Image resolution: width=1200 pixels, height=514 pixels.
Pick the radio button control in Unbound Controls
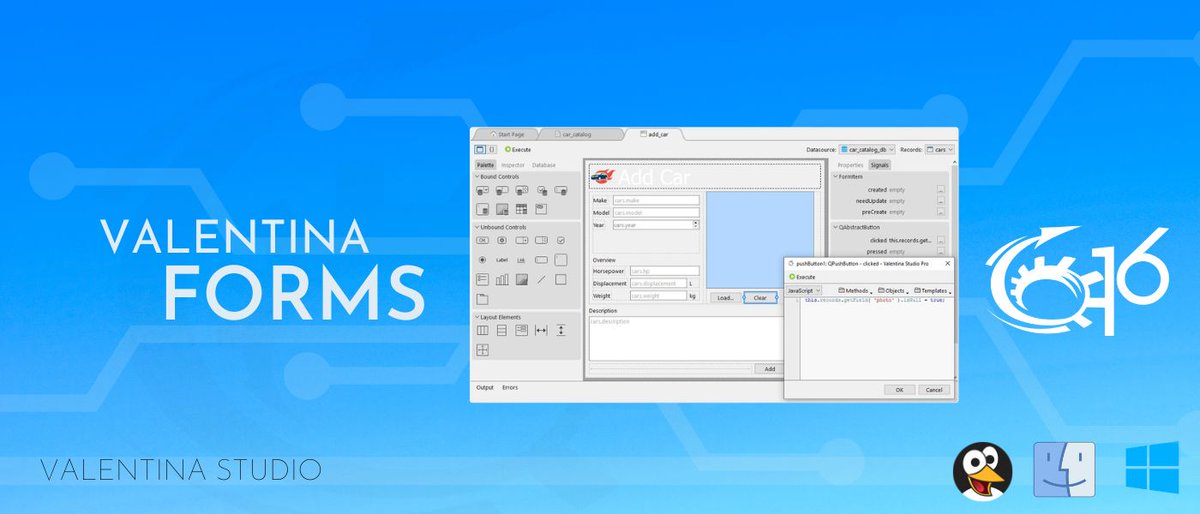point(483,260)
